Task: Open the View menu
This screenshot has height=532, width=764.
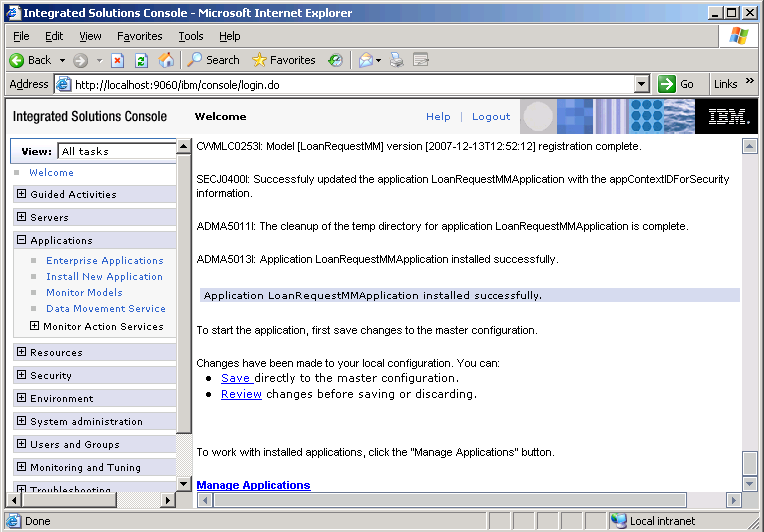Action: [x=90, y=36]
